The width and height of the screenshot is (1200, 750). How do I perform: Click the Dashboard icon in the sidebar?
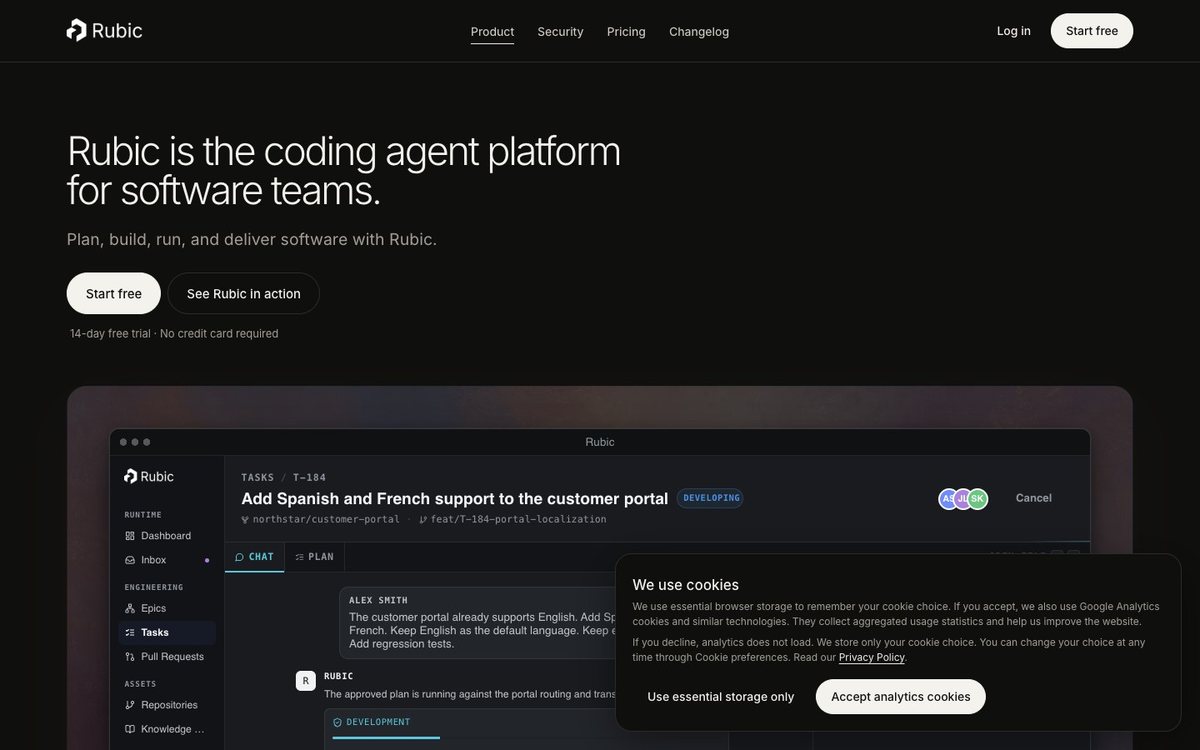click(130, 536)
